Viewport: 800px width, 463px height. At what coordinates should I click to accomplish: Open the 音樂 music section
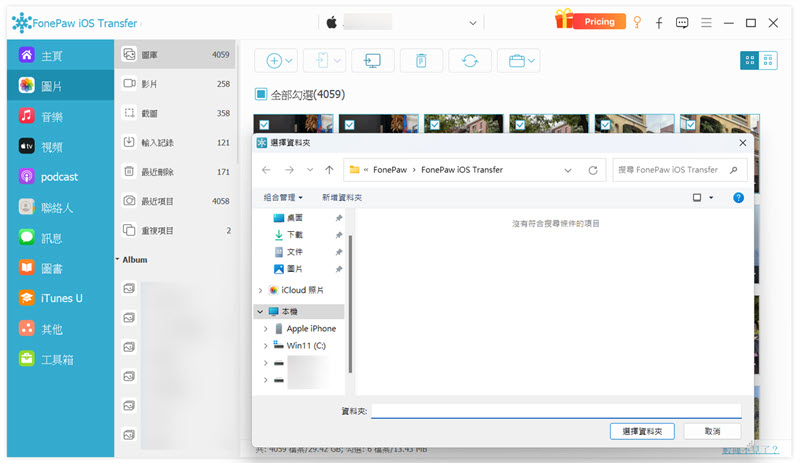click(x=60, y=116)
